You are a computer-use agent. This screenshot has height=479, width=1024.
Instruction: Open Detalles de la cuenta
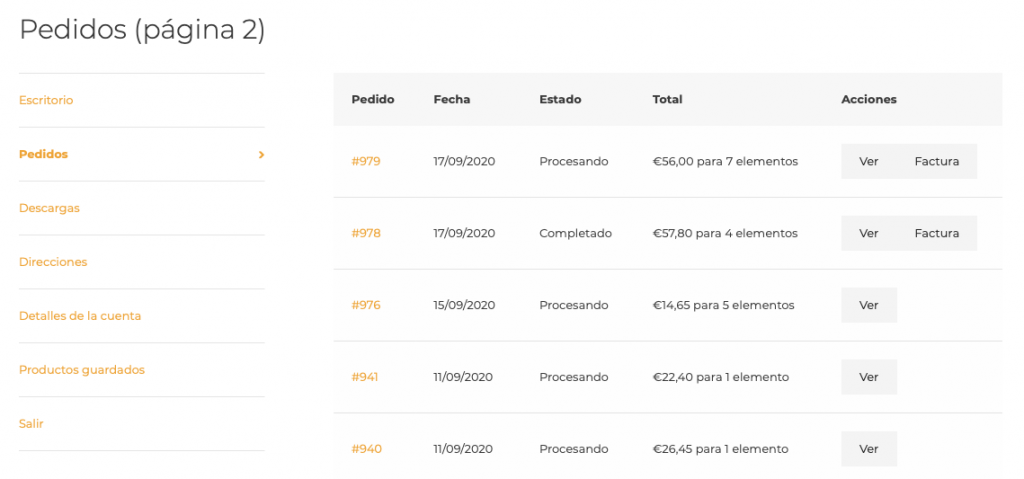coord(80,316)
